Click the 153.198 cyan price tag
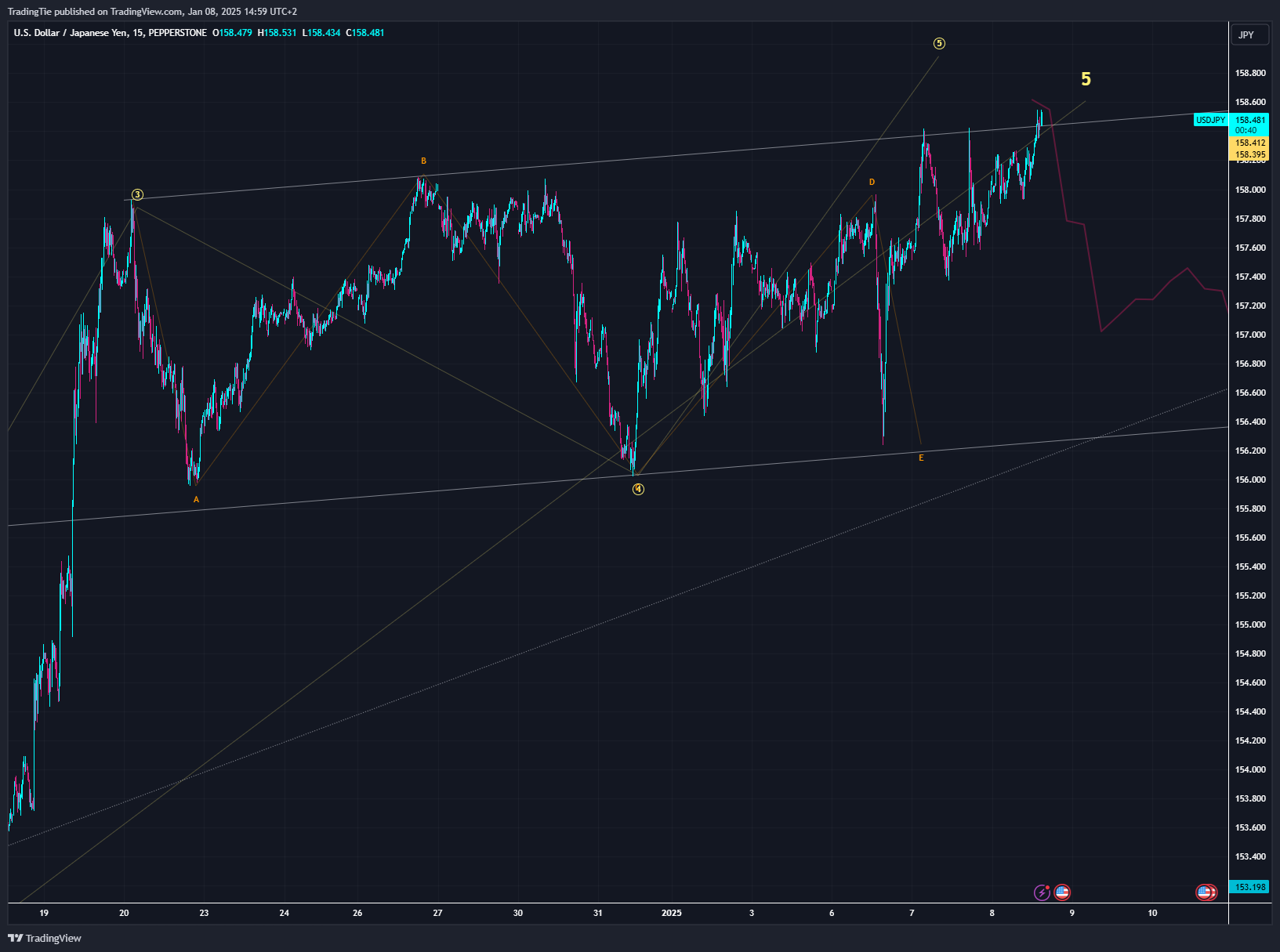 click(x=1250, y=887)
